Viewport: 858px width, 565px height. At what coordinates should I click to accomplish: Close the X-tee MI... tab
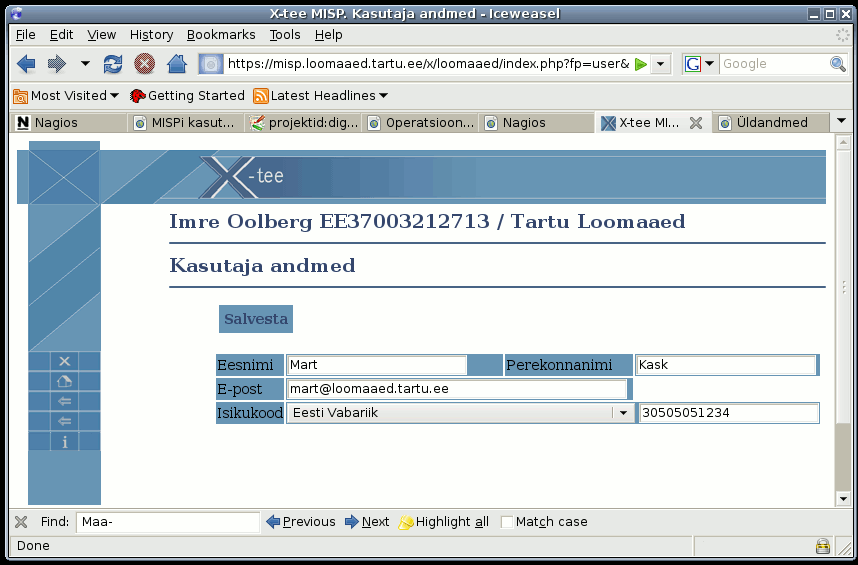click(x=695, y=124)
